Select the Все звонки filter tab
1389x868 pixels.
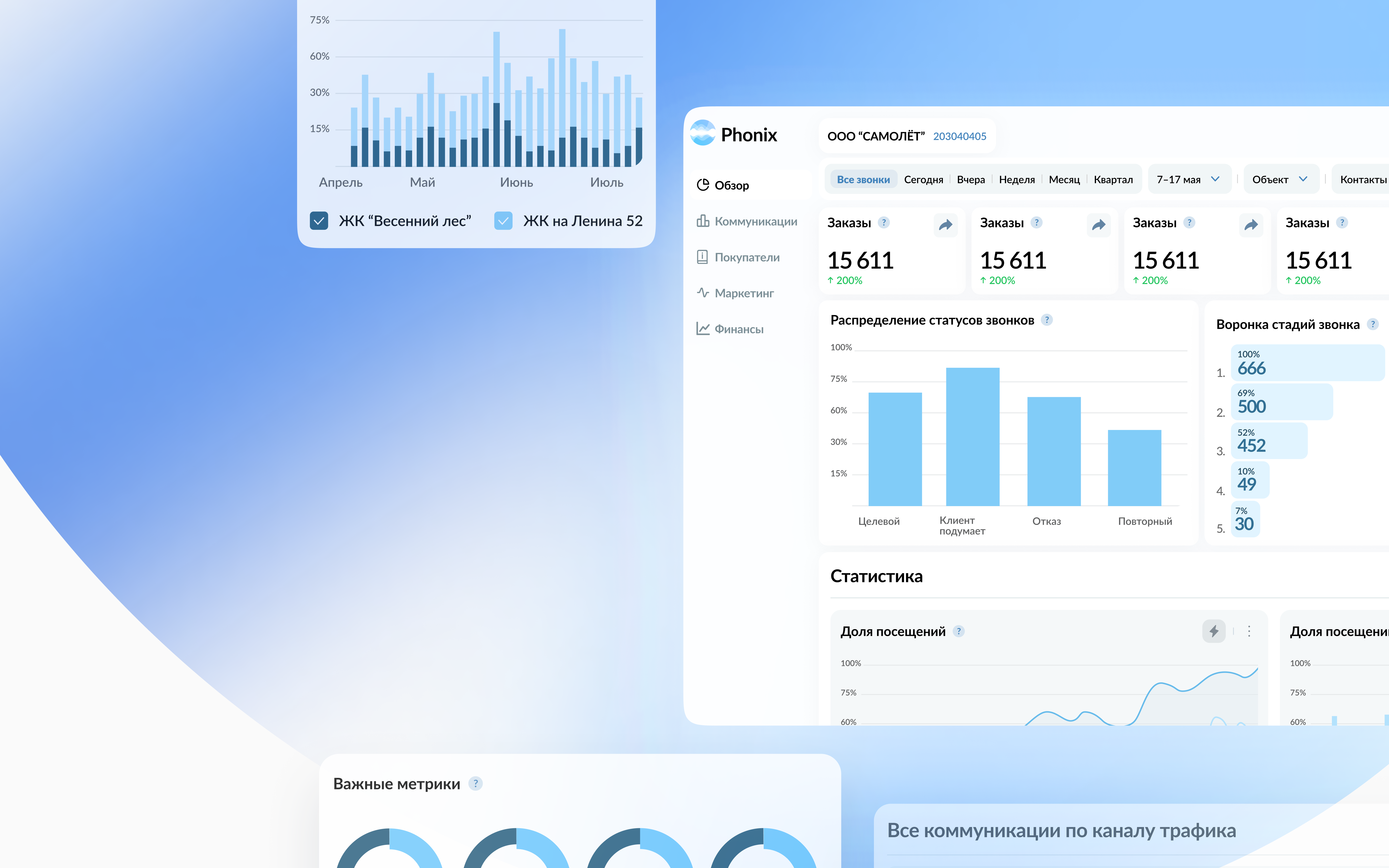tap(863, 180)
